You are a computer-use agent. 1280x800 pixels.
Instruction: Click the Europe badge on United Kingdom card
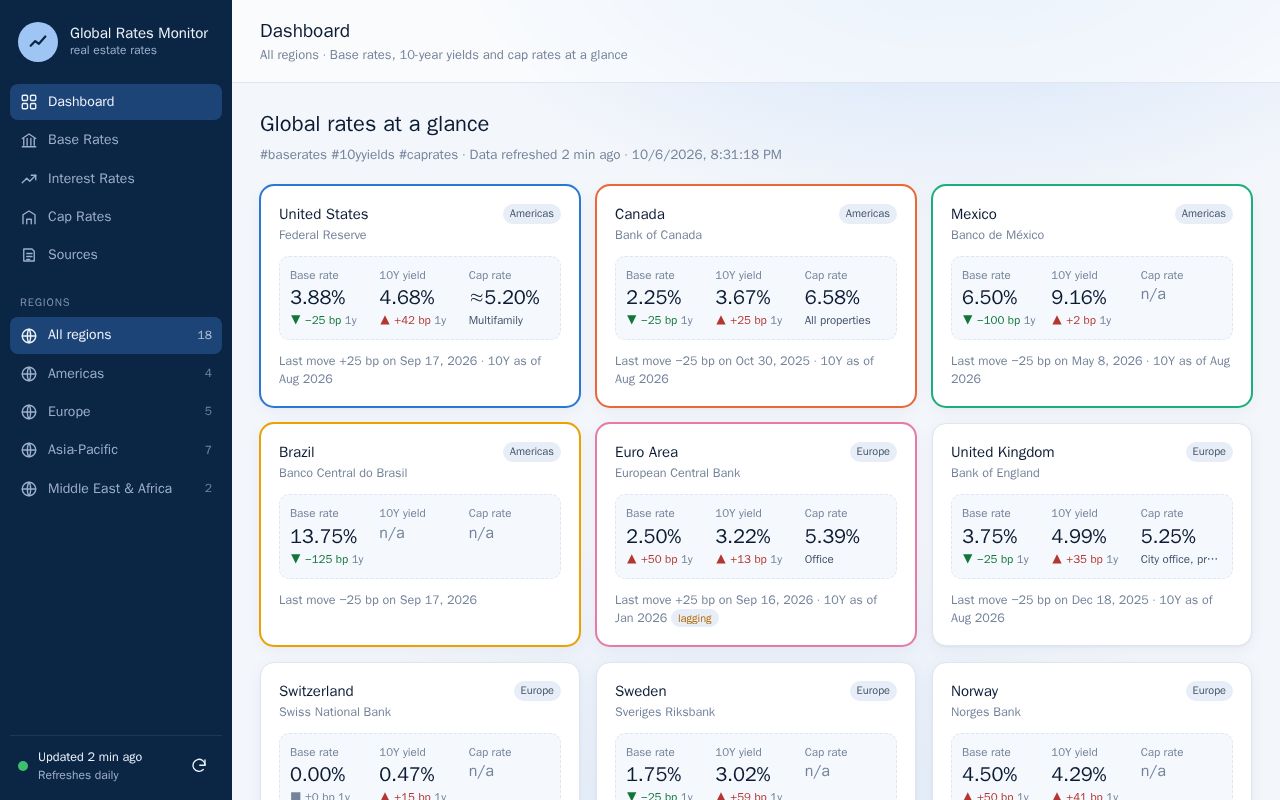click(x=1209, y=452)
